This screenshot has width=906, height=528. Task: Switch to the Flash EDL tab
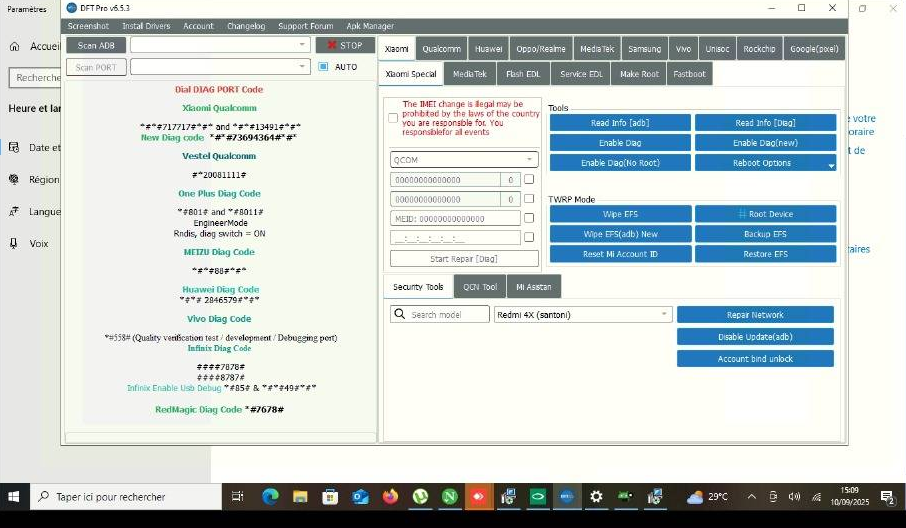pos(523,74)
